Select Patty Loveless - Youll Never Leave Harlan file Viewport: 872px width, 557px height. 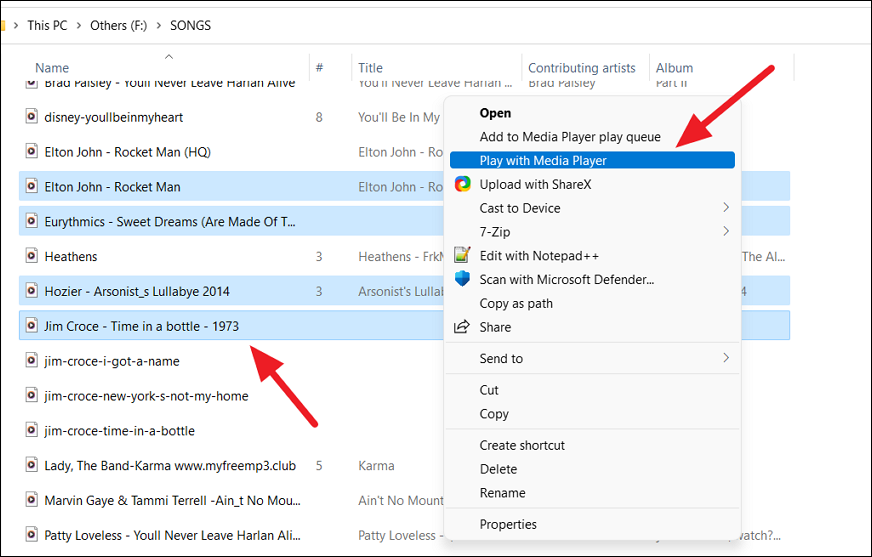click(172, 535)
